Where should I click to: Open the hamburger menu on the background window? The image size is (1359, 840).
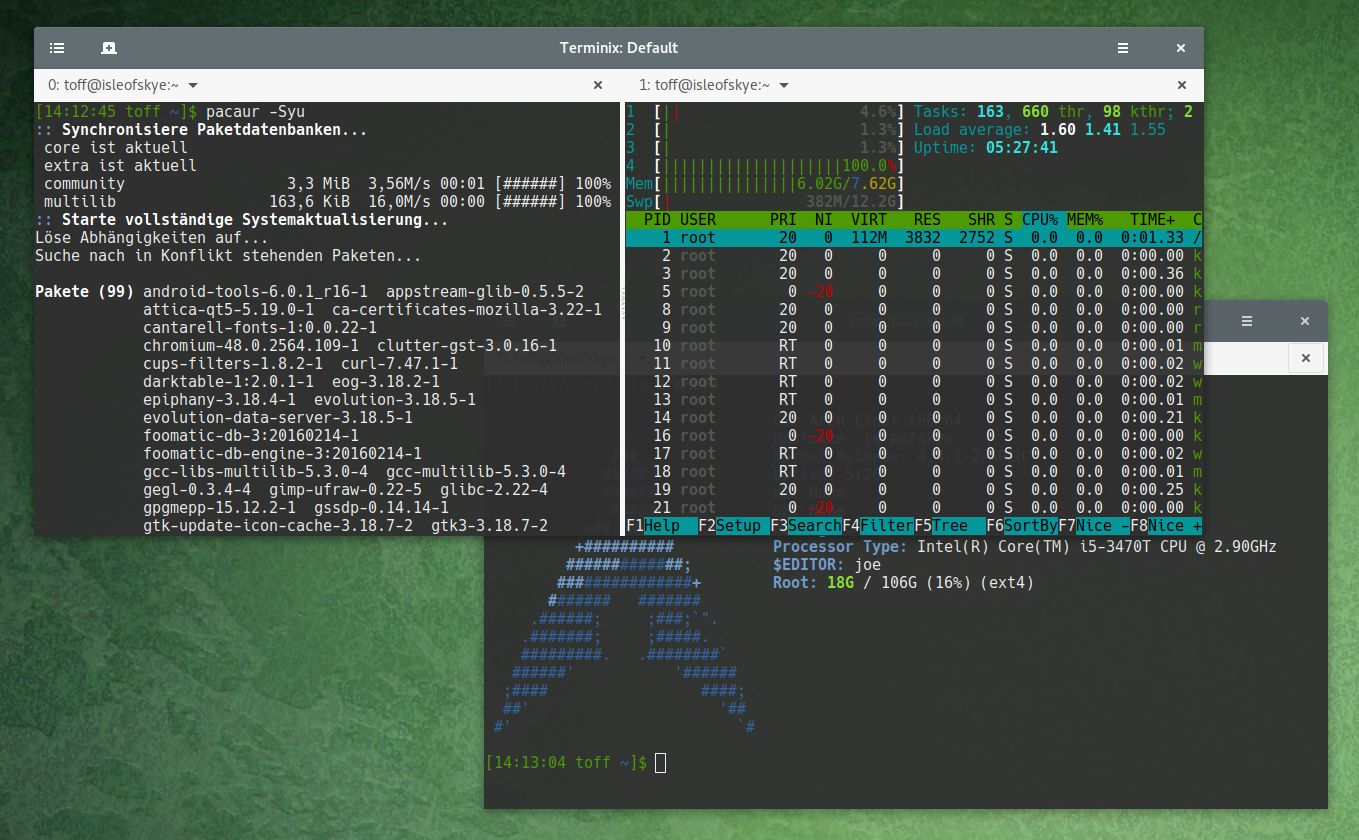point(1246,320)
